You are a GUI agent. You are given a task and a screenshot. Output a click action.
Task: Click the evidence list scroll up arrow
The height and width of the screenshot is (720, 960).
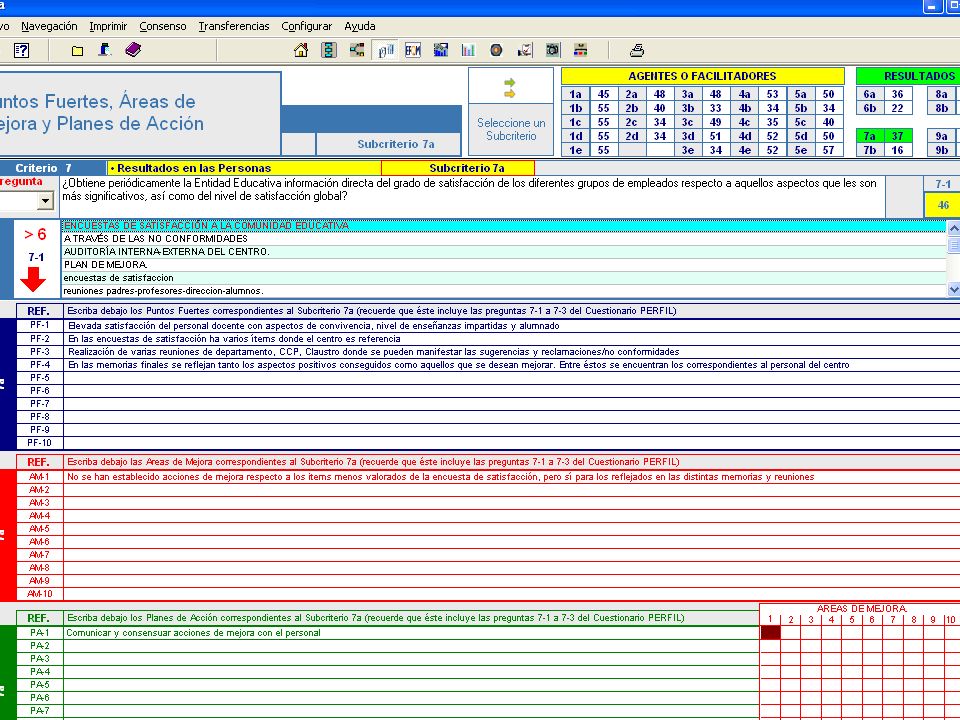953,228
